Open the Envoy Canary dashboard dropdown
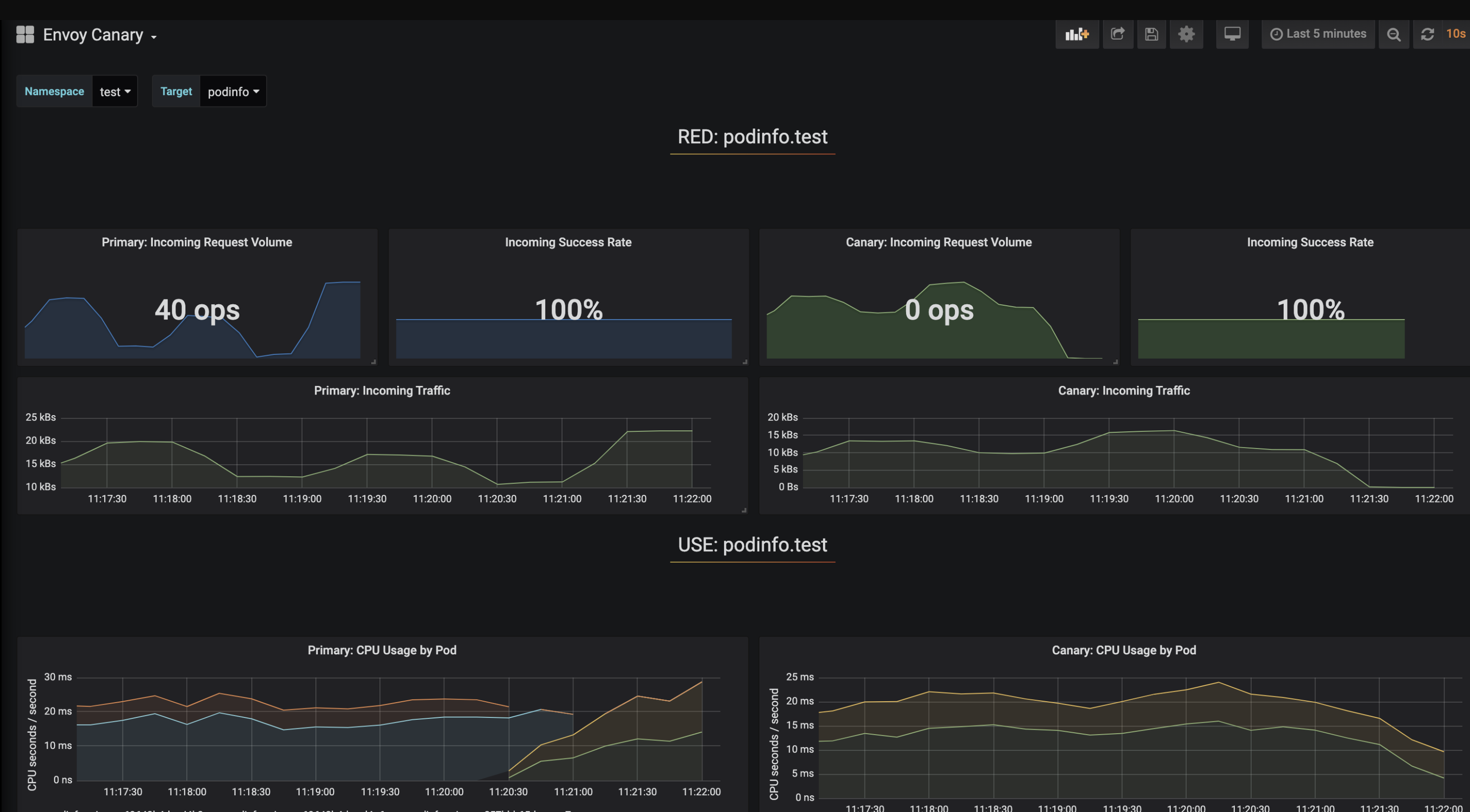 (x=99, y=35)
